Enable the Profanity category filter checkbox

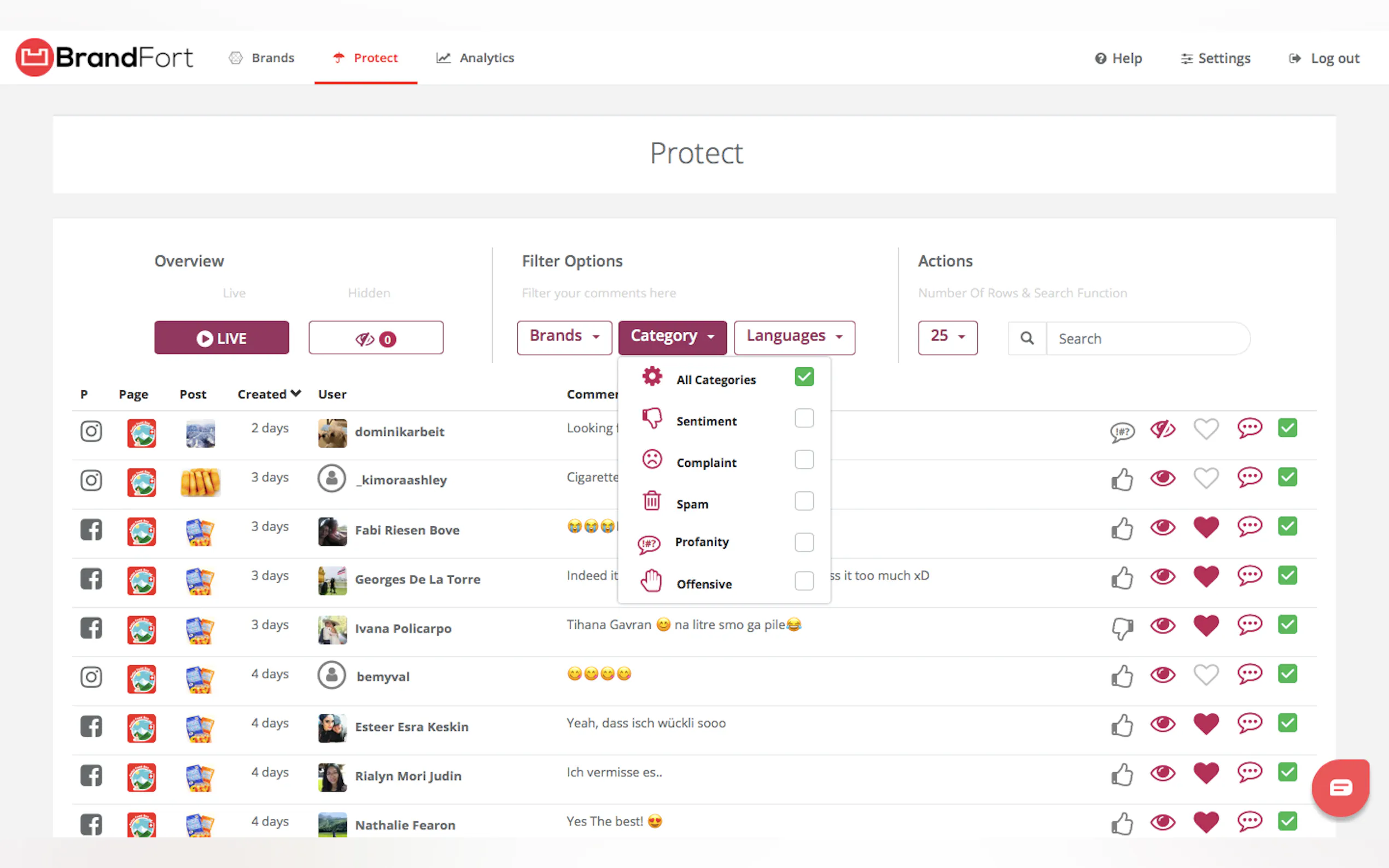pyautogui.click(x=804, y=542)
